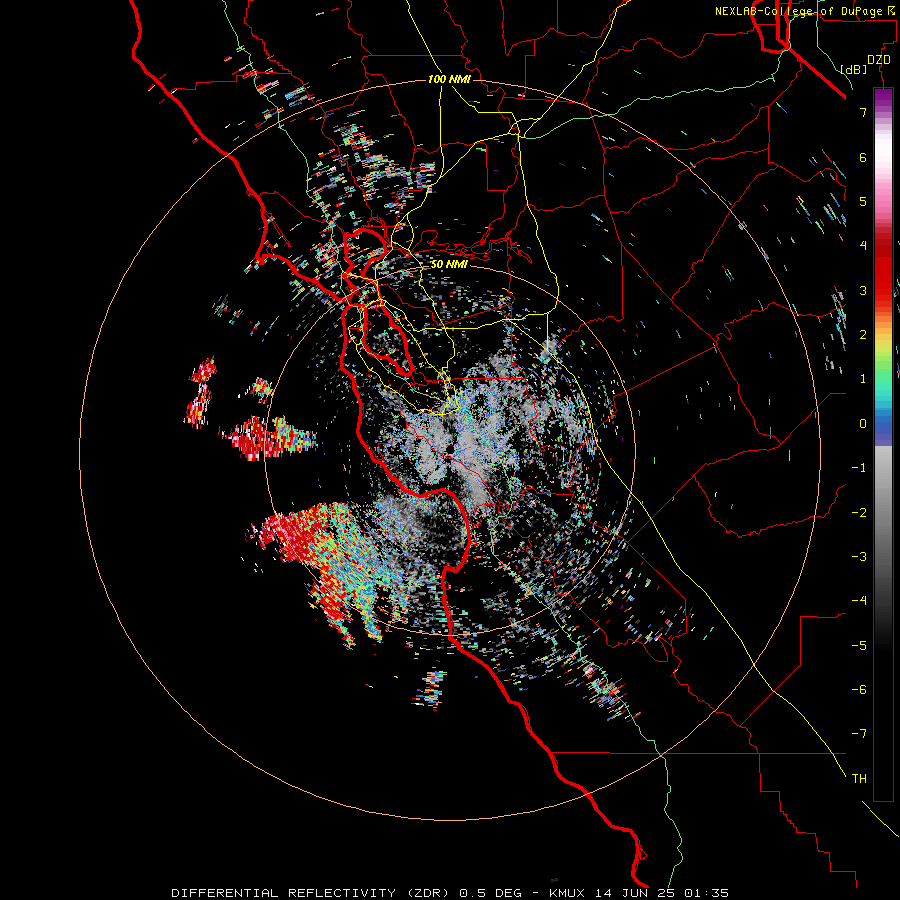Image resolution: width=900 pixels, height=900 pixels.
Task: Click the '3' value on the color scale
Action: (863, 290)
